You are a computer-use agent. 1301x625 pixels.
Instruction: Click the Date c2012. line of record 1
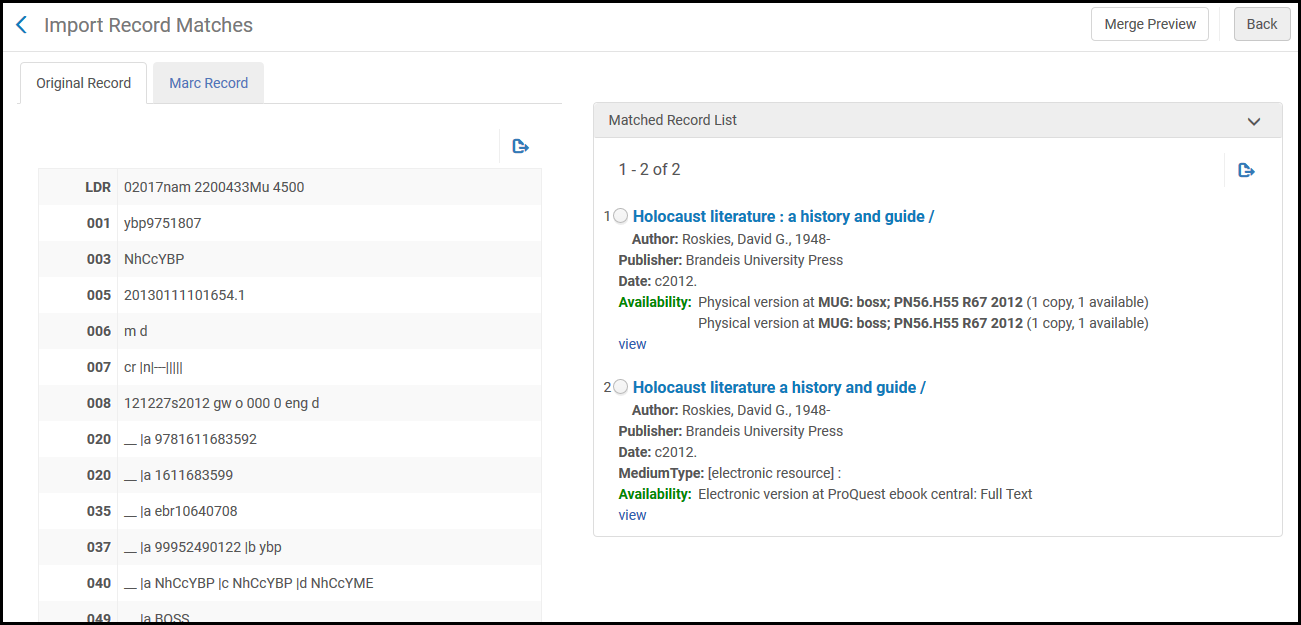point(657,281)
